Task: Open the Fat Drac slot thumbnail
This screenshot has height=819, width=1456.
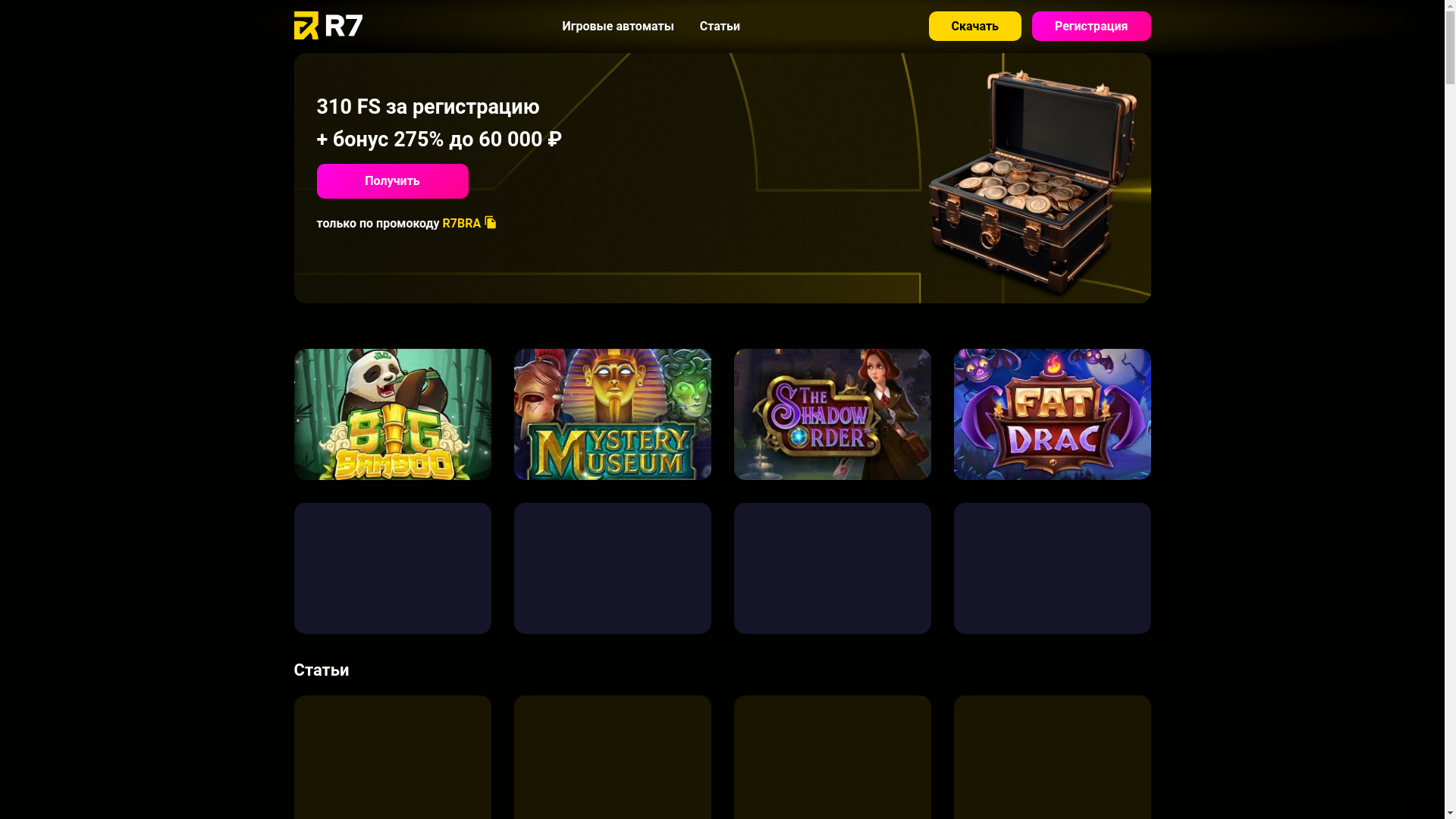Action: pyautogui.click(x=1053, y=414)
